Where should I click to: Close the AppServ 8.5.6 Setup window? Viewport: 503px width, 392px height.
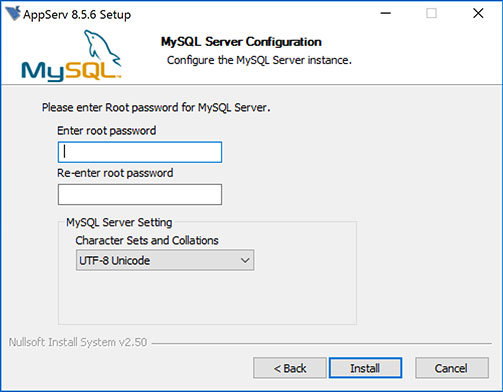pos(478,13)
